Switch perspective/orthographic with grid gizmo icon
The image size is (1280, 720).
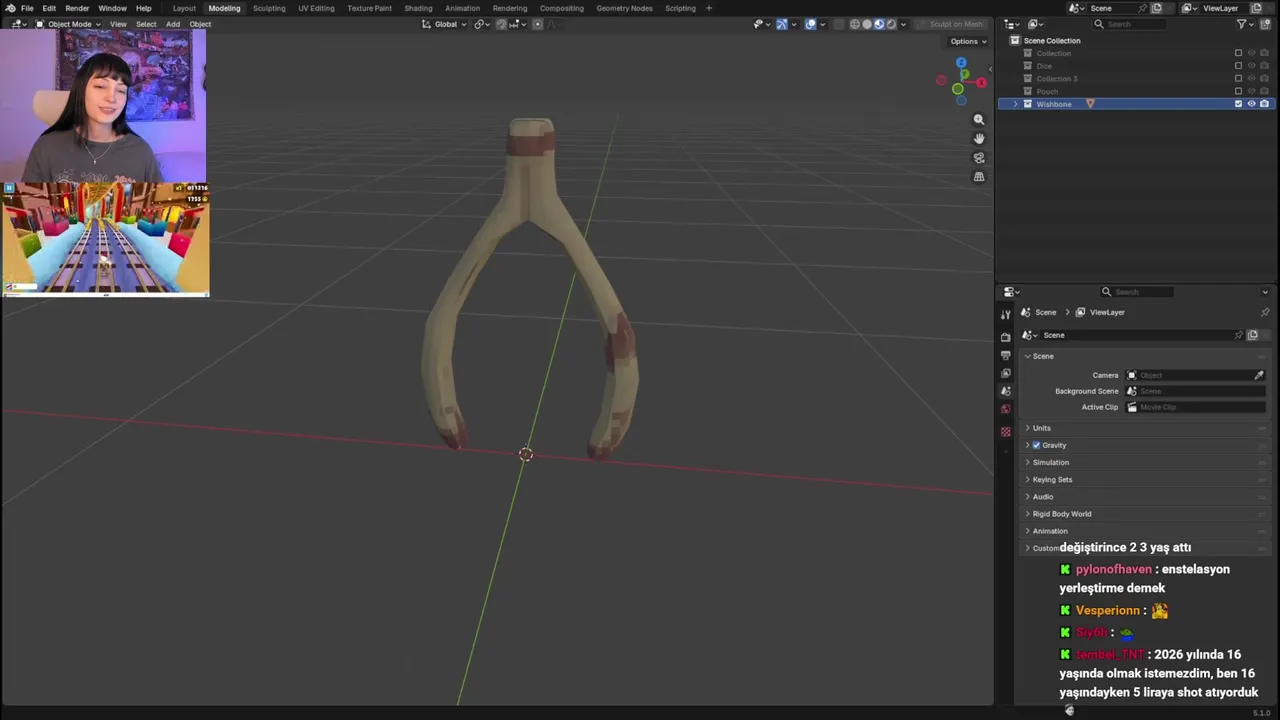click(979, 177)
